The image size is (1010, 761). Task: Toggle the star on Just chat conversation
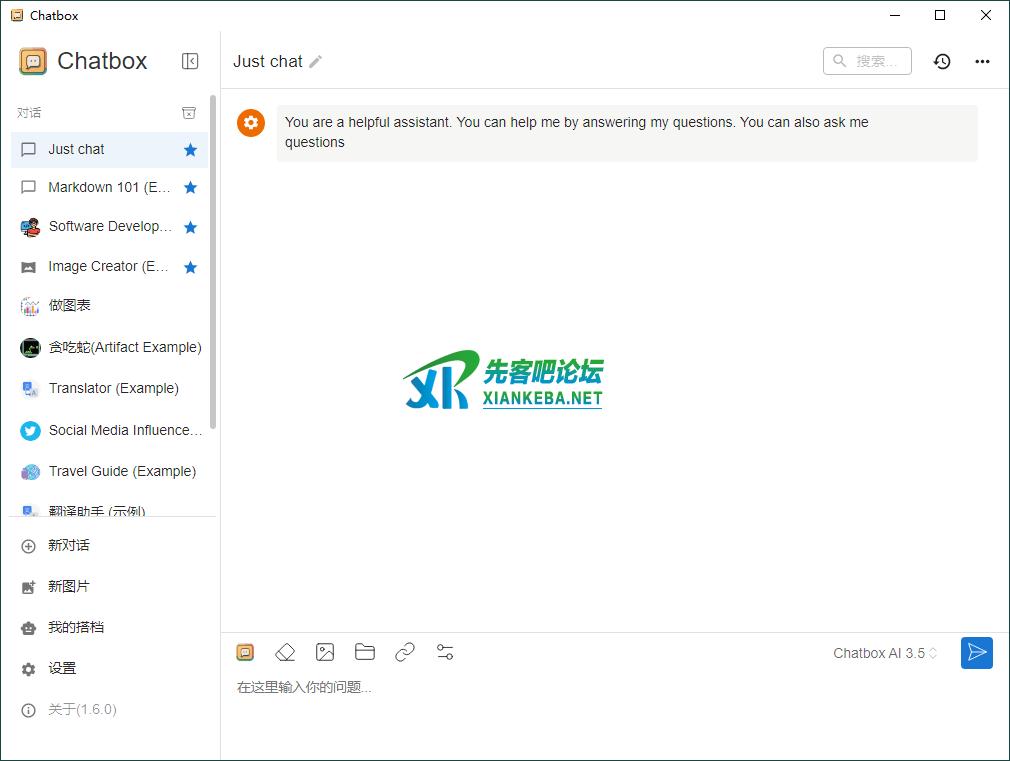pyautogui.click(x=189, y=149)
